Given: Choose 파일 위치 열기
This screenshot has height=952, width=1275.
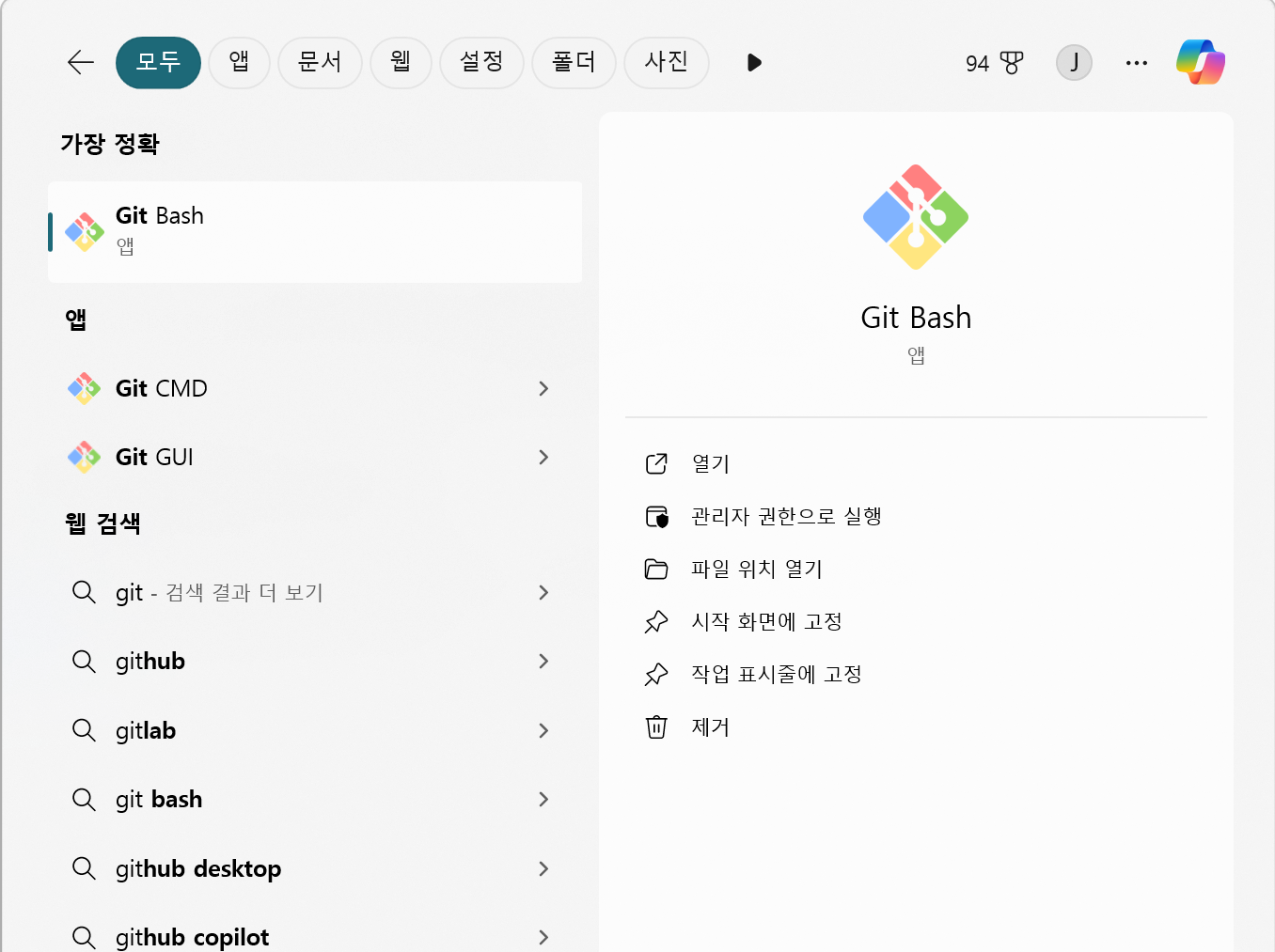Looking at the screenshot, I should 757,569.
